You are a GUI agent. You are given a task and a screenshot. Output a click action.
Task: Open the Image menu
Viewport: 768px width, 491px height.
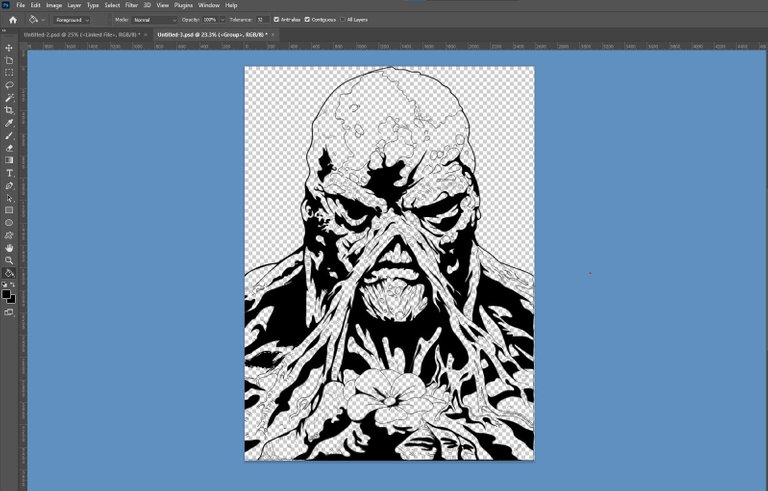click(54, 5)
